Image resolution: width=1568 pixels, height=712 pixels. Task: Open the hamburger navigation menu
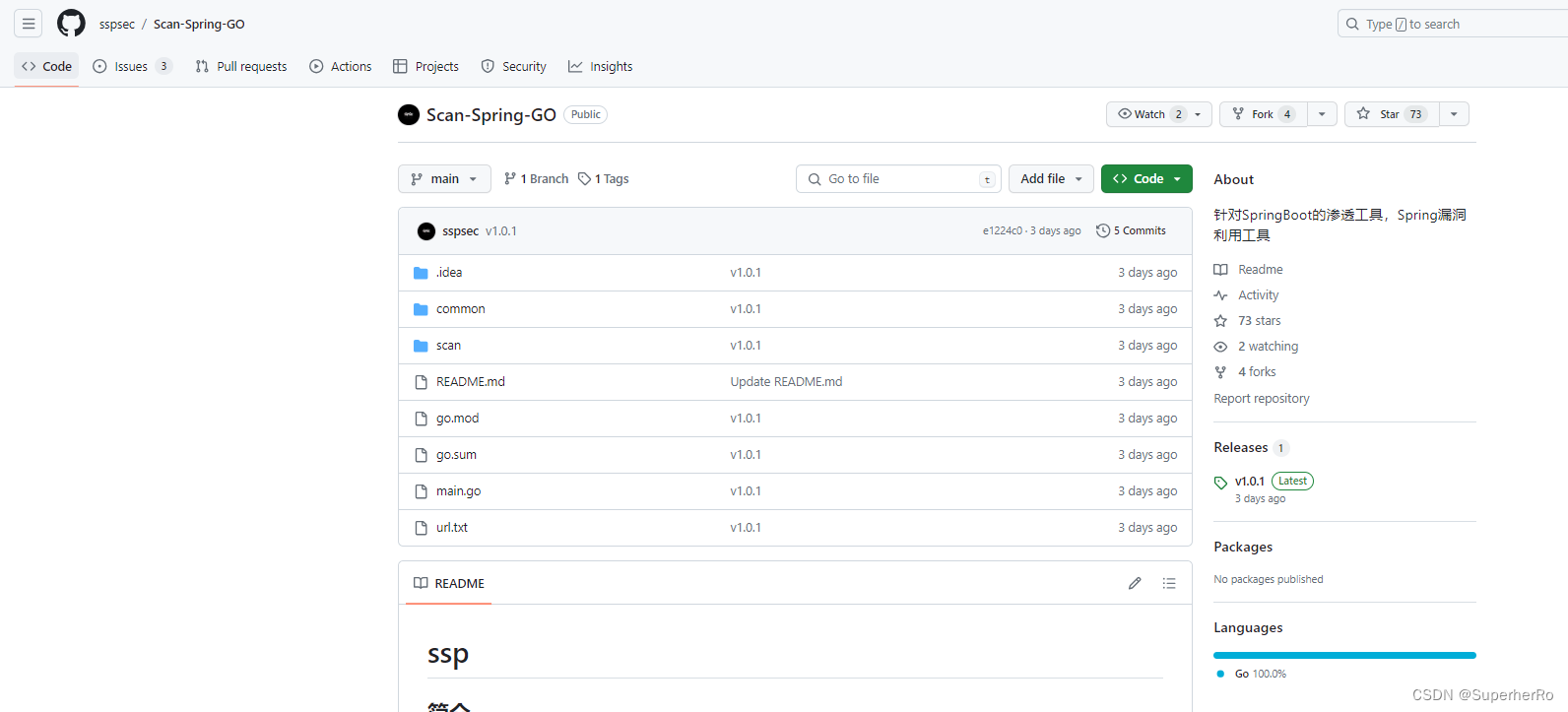[x=29, y=24]
